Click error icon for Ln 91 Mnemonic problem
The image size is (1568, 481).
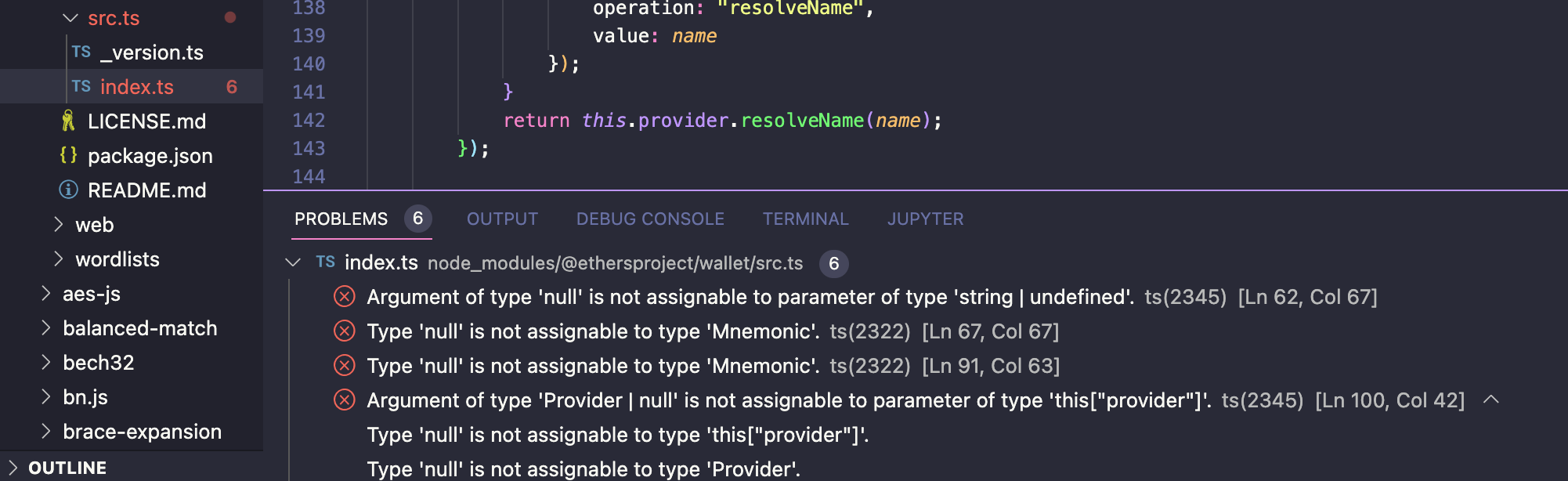click(x=345, y=366)
